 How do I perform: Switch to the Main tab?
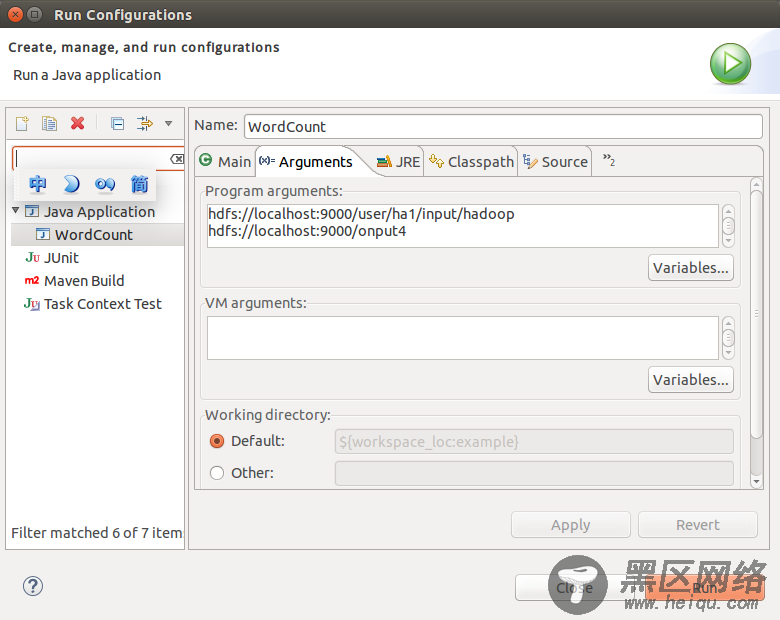[x=225, y=161]
